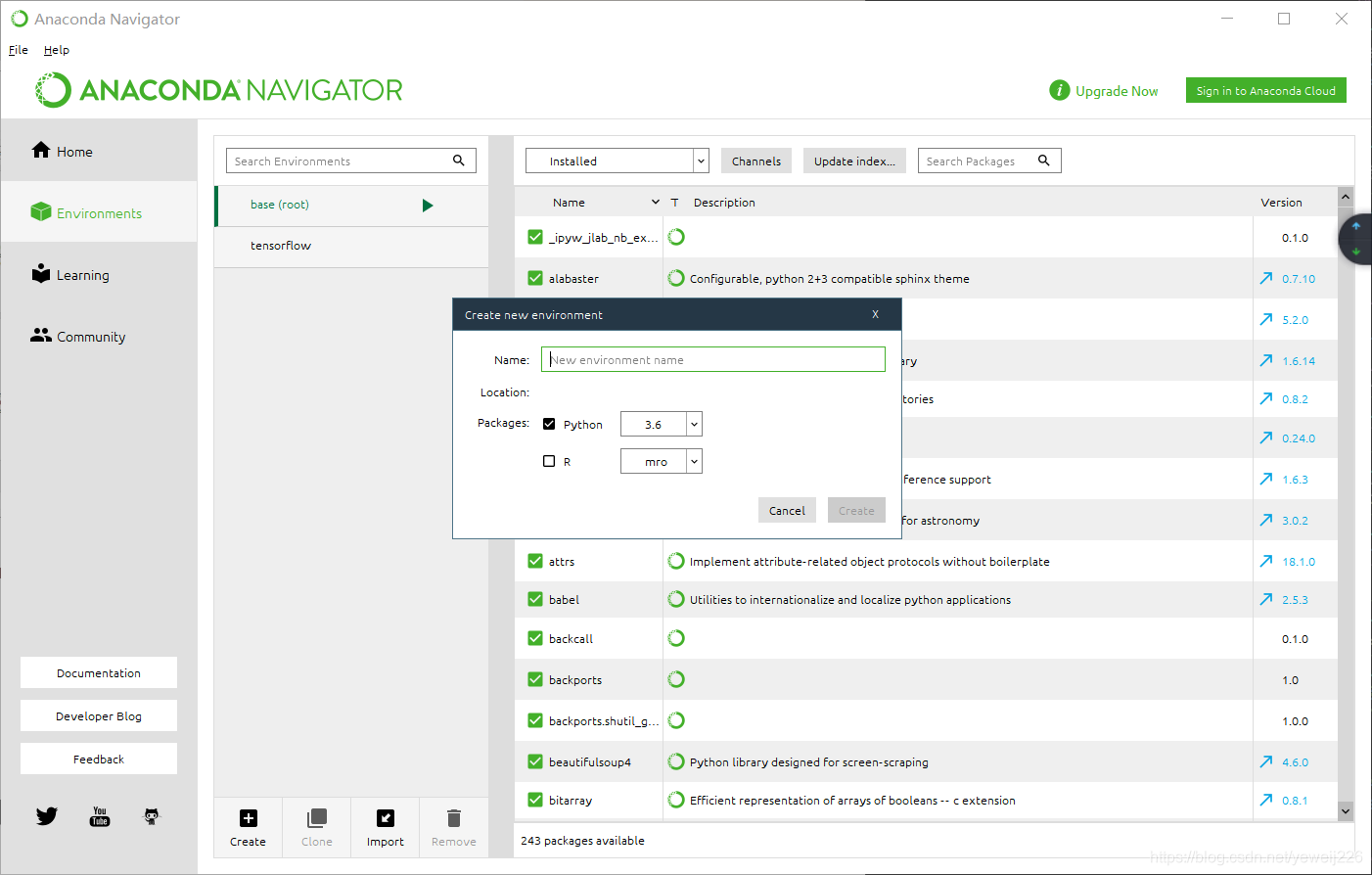The height and width of the screenshot is (875, 1372).
Task: Toggle the _ipyw_jlab_nb_ex package checkbox
Action: click(x=535, y=237)
